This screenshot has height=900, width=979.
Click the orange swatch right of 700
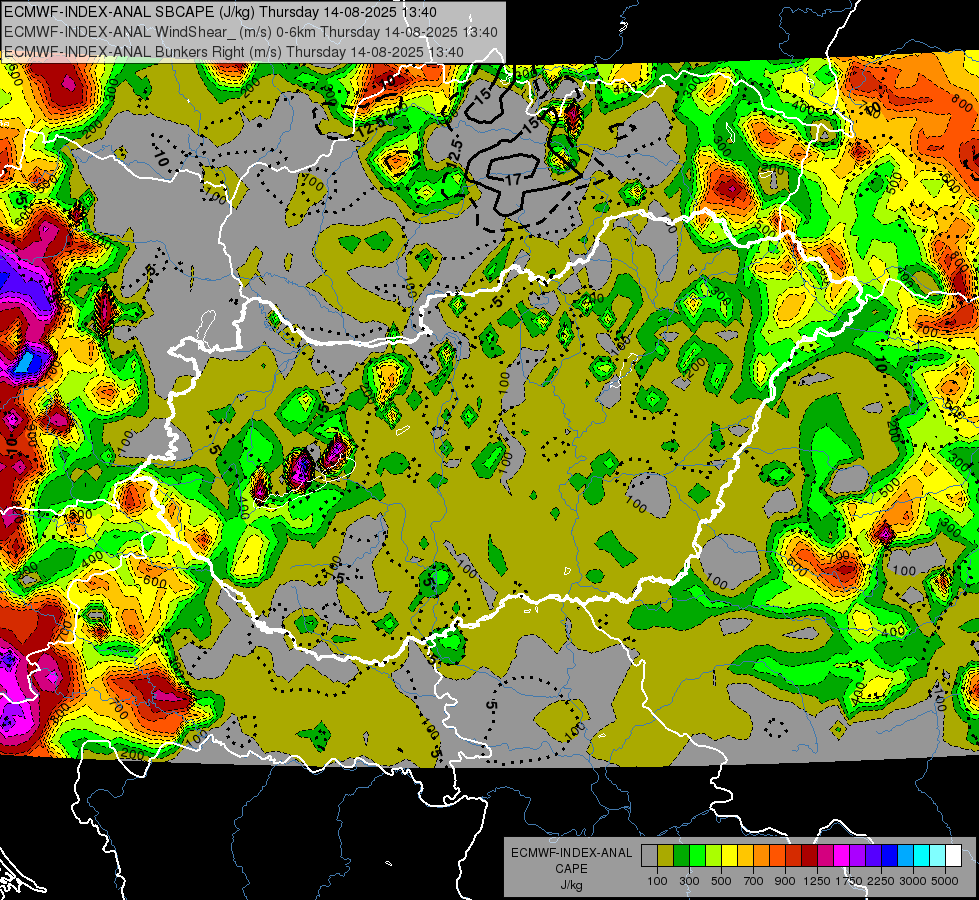[762, 856]
